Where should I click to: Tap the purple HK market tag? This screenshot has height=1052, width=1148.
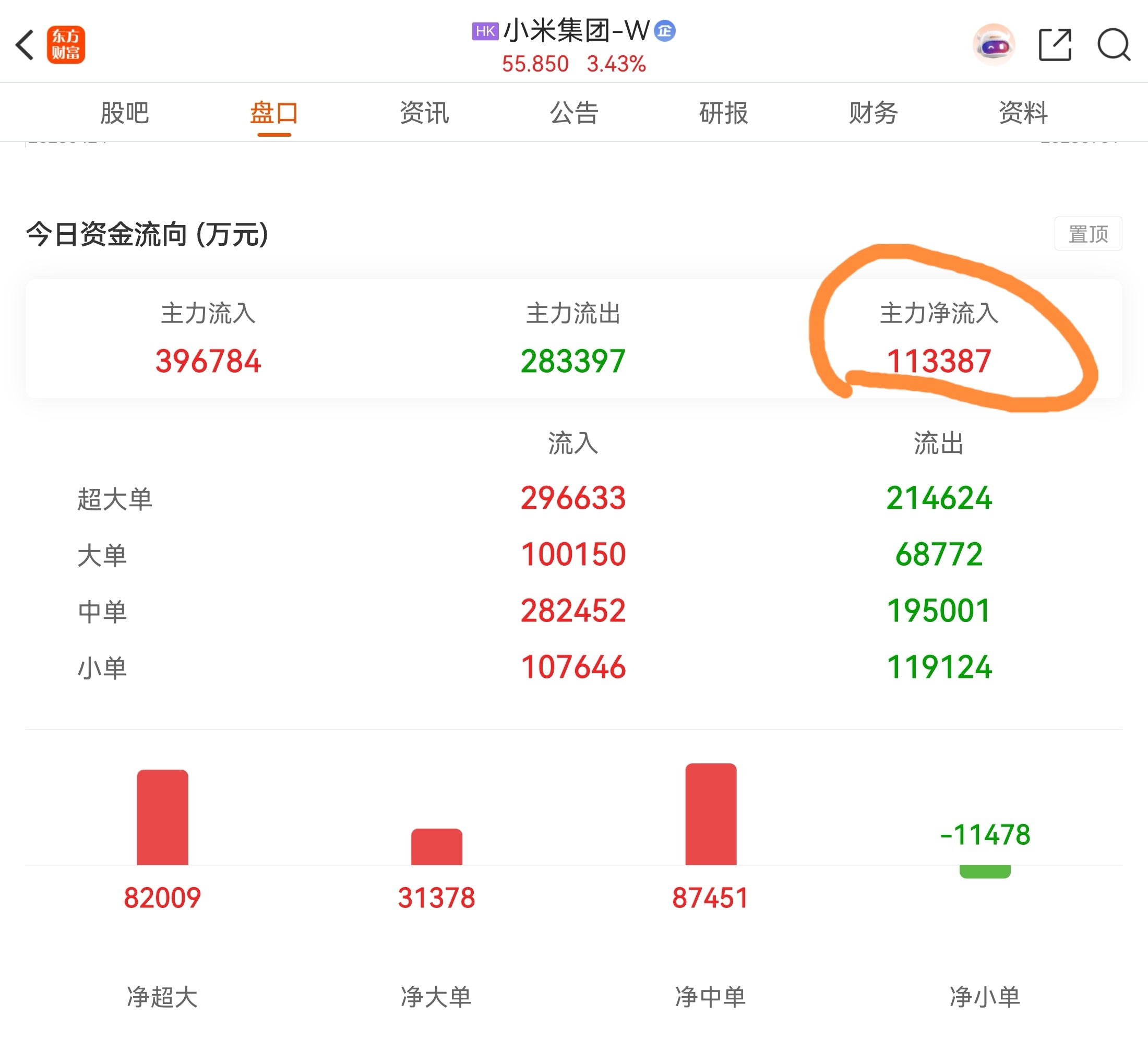pos(485,31)
